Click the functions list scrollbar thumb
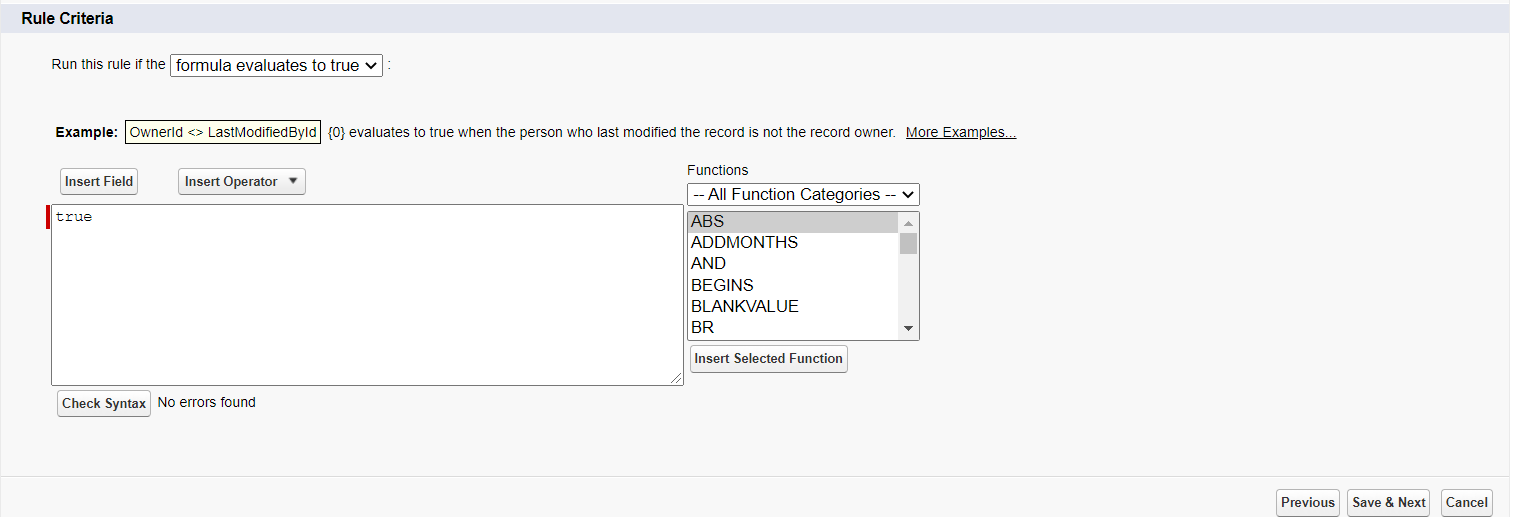Viewport: 1521px width, 517px height. 908,244
